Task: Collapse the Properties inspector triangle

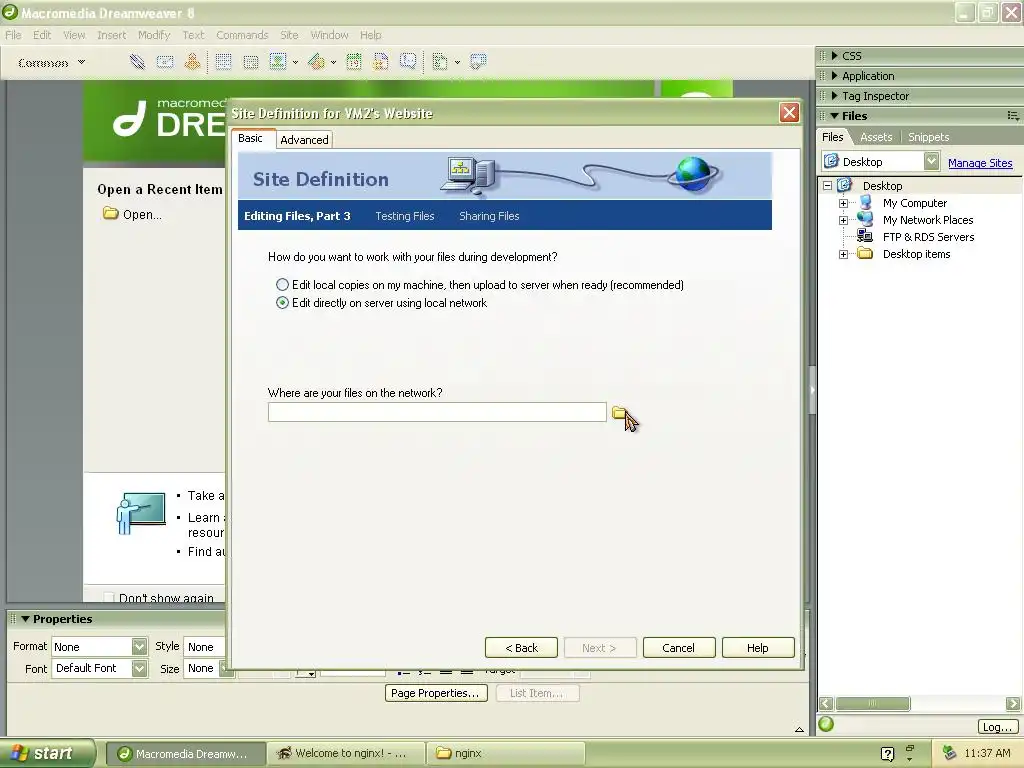Action: pyautogui.click(x=25, y=618)
